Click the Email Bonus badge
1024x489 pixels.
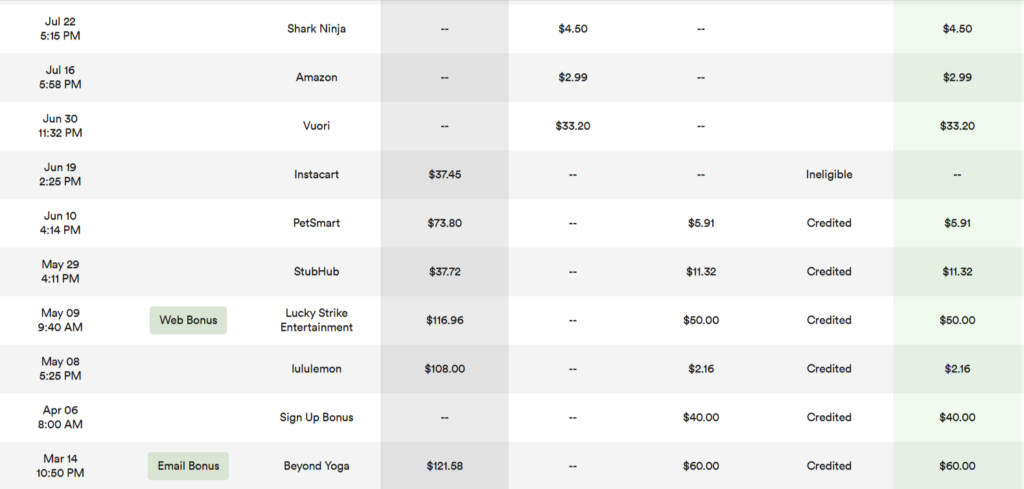(x=188, y=466)
